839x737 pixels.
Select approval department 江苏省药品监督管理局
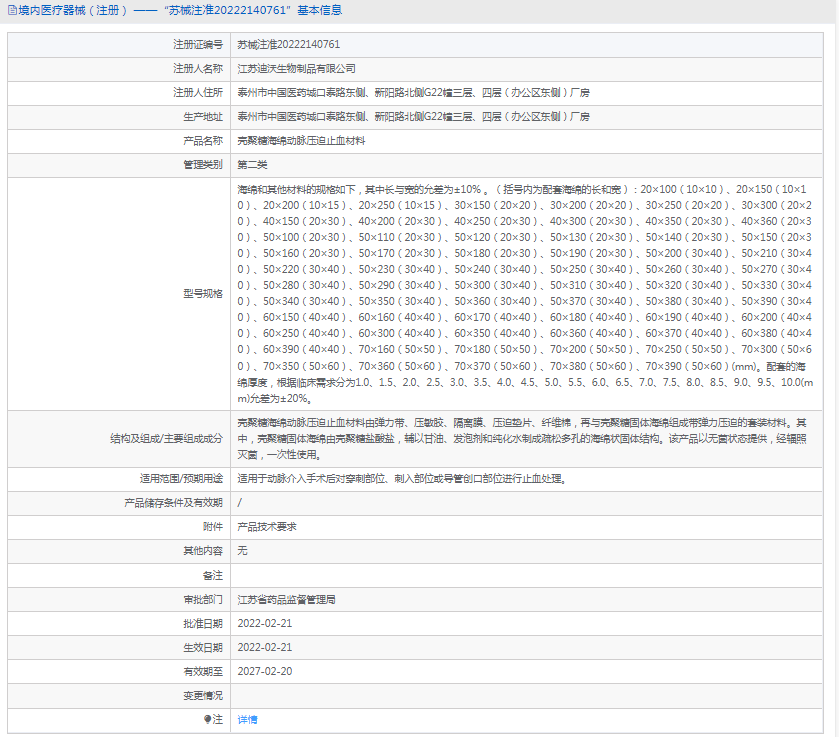pyautogui.click(x=286, y=599)
